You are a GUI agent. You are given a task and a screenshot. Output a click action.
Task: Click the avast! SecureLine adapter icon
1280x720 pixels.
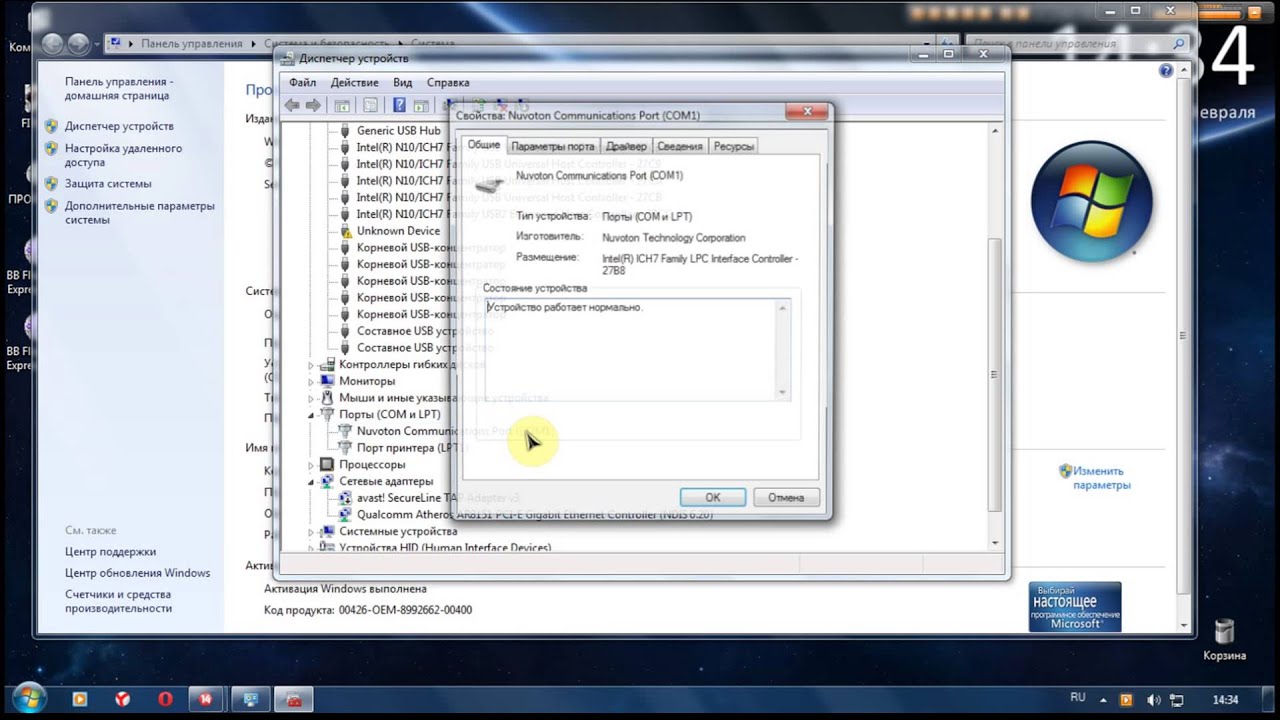pos(345,498)
